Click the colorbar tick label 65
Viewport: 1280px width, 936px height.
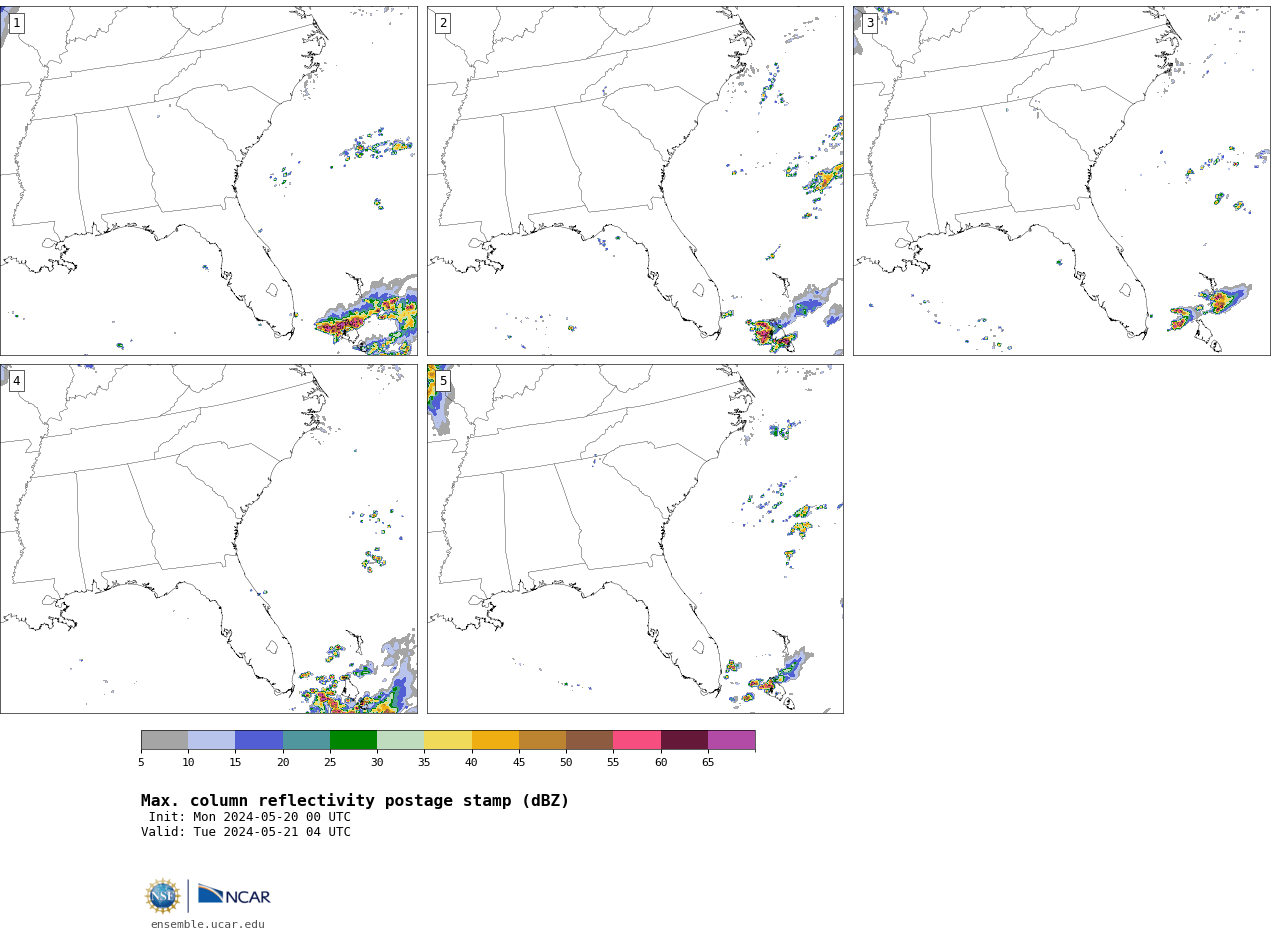point(708,763)
